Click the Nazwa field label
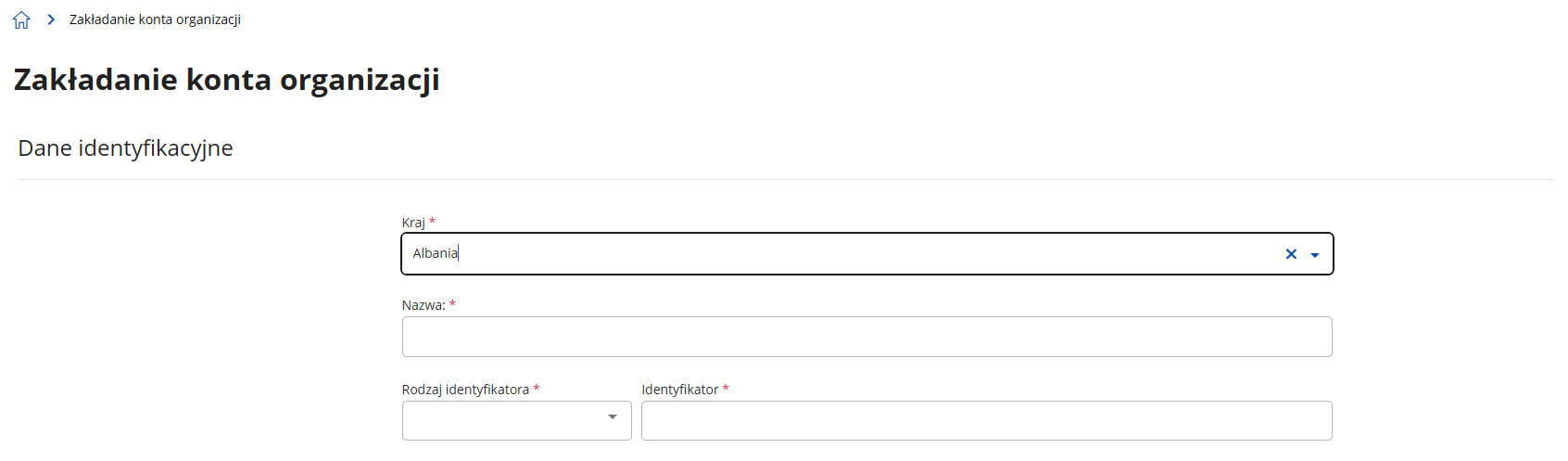 424,305
